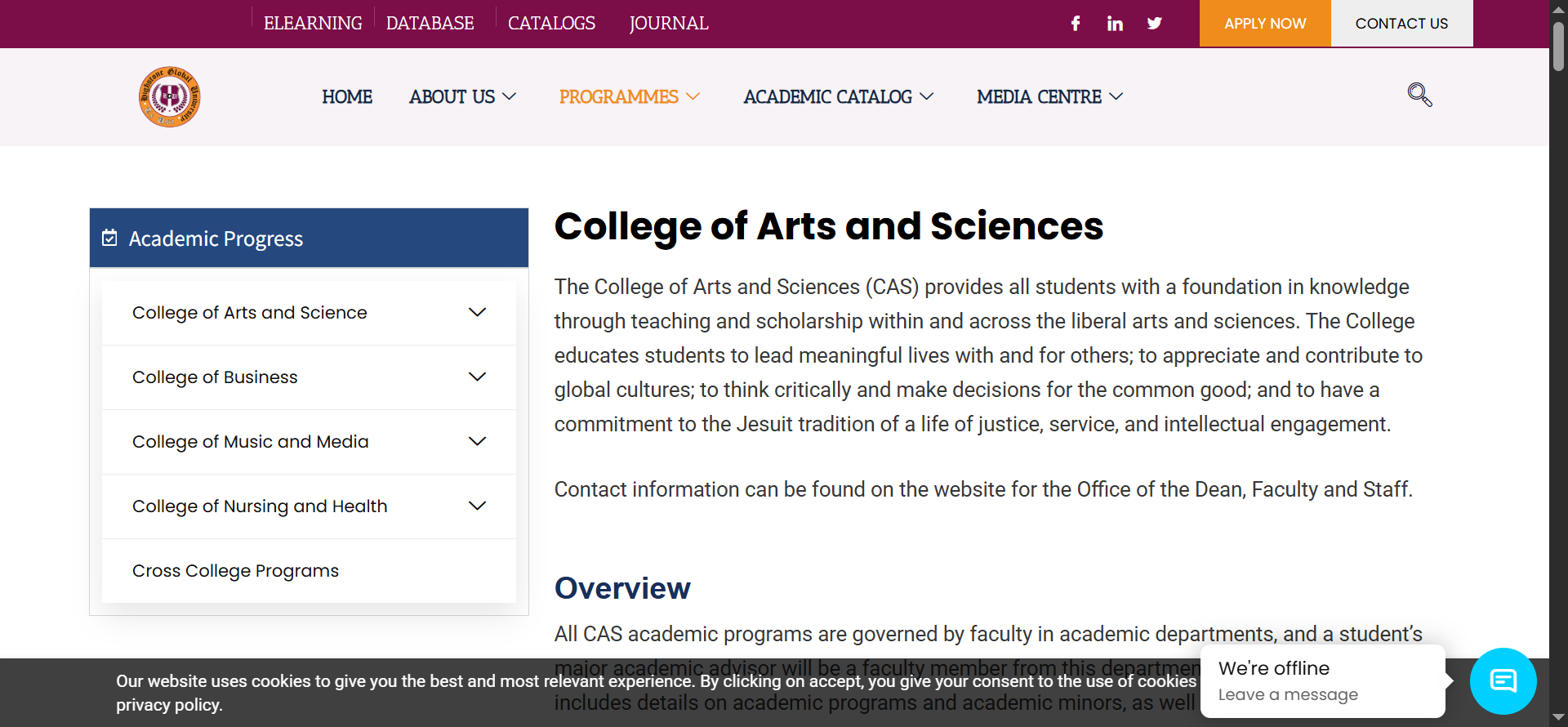Expand College of Arts and Science chevron

(477, 313)
